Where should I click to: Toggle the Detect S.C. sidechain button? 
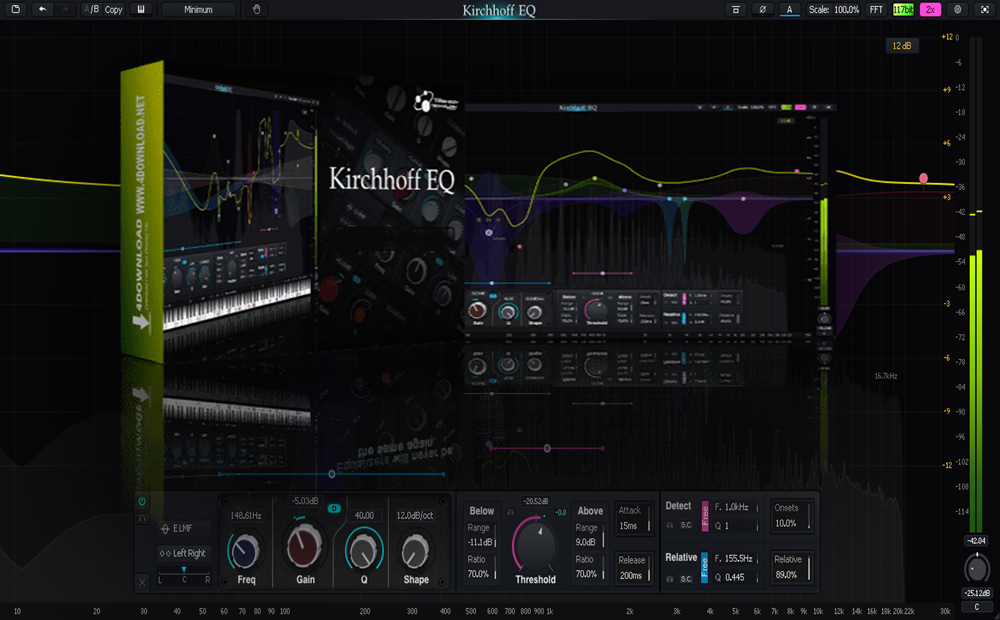click(x=686, y=526)
